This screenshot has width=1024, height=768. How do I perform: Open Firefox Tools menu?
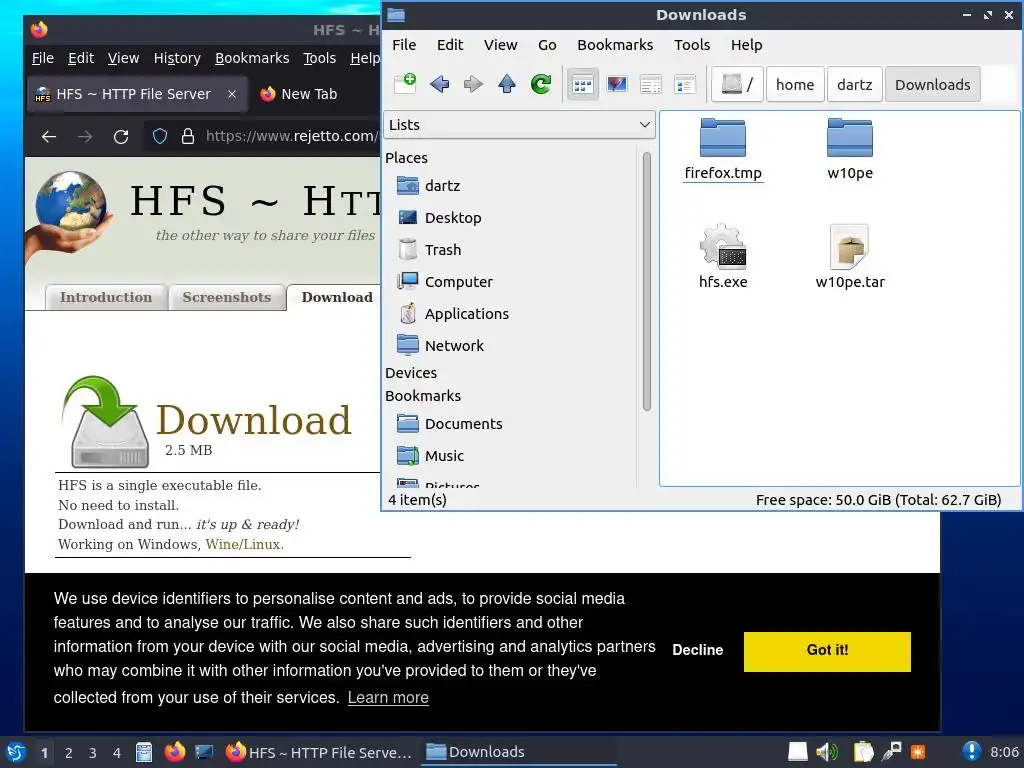[319, 58]
